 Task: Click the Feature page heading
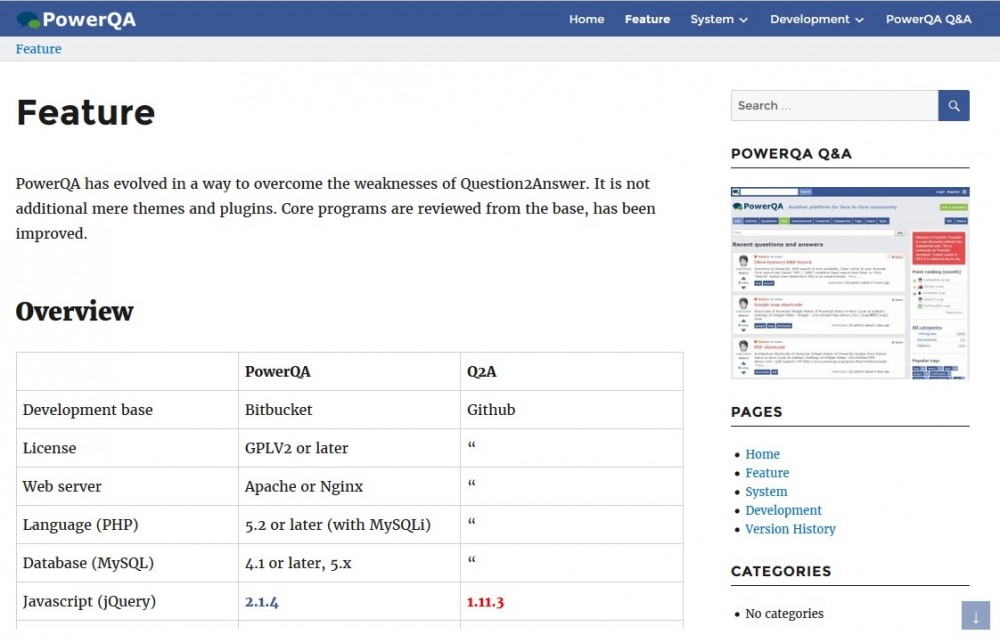86,112
